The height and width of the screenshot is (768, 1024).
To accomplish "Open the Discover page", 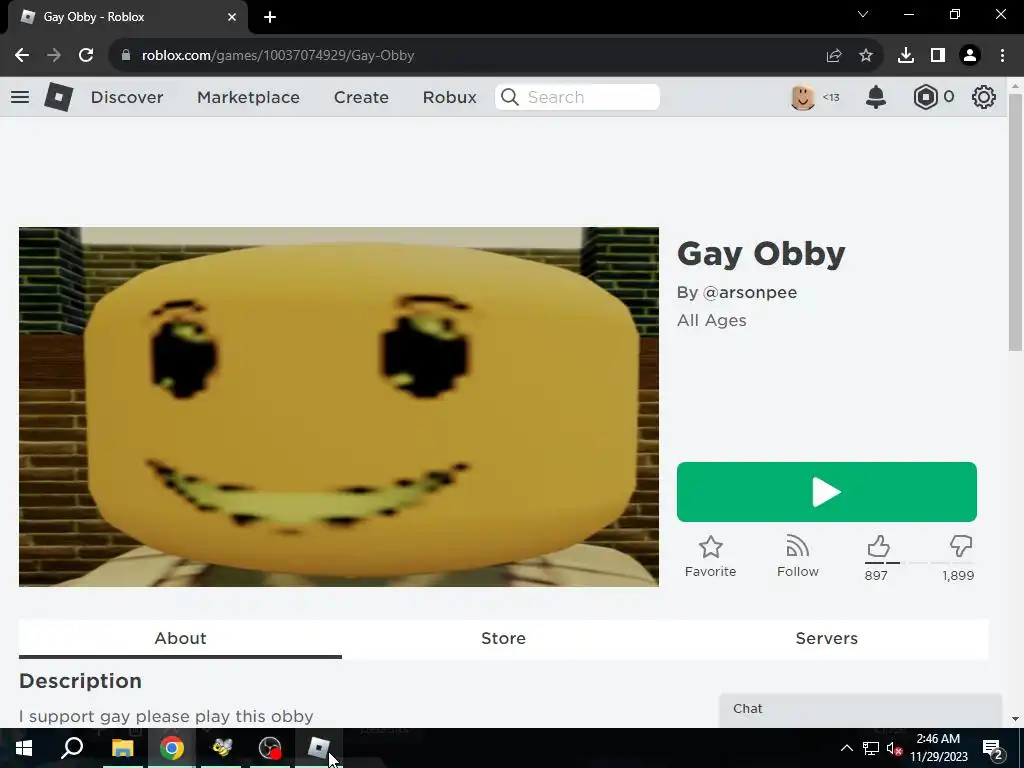I will tap(127, 97).
